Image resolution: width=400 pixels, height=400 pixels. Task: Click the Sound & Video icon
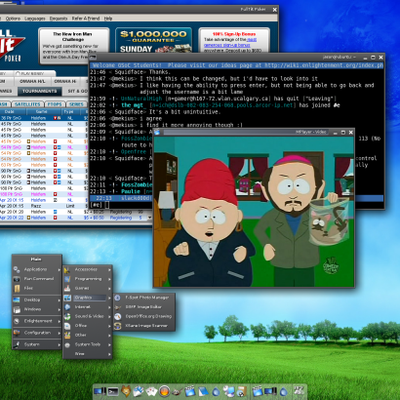click(x=67, y=316)
